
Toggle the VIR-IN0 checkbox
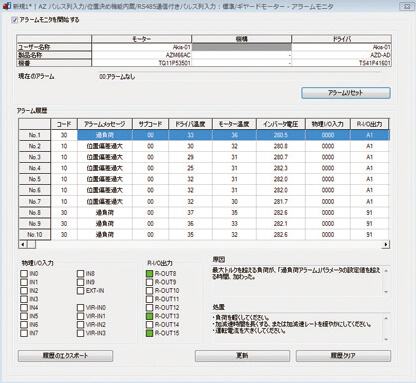[x=80, y=307]
